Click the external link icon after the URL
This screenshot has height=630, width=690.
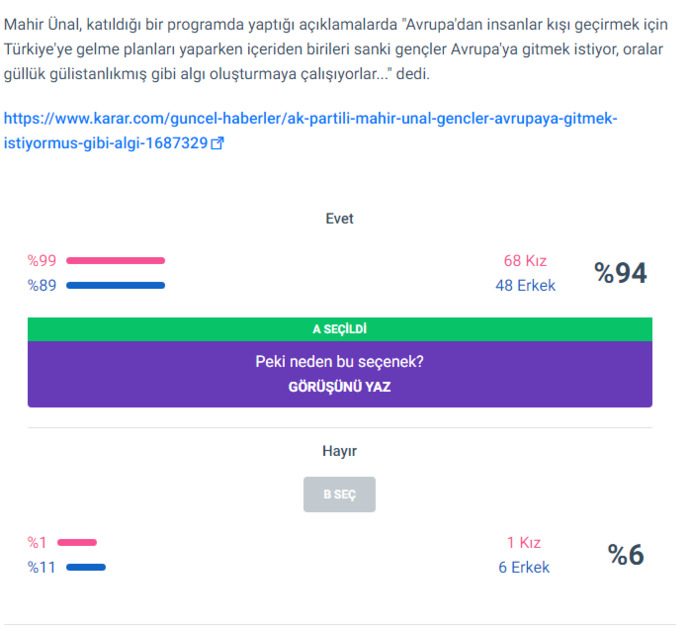pos(217,143)
